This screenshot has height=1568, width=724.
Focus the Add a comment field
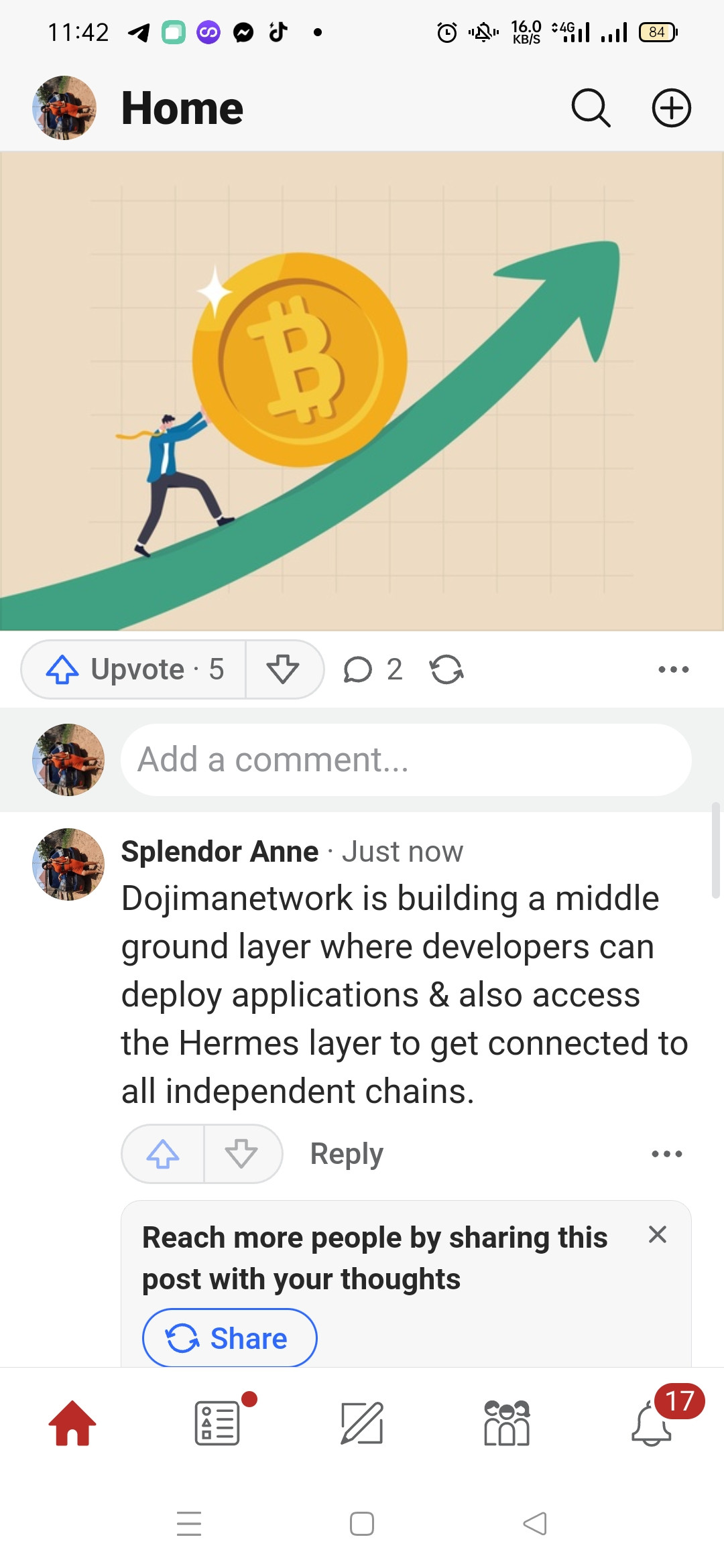[406, 760]
